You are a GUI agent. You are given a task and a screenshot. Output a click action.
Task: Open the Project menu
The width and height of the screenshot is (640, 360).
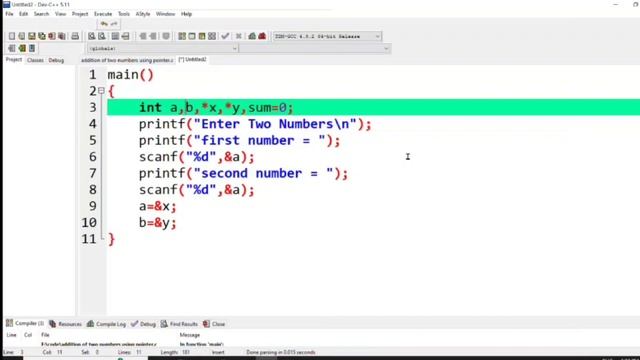(80, 14)
